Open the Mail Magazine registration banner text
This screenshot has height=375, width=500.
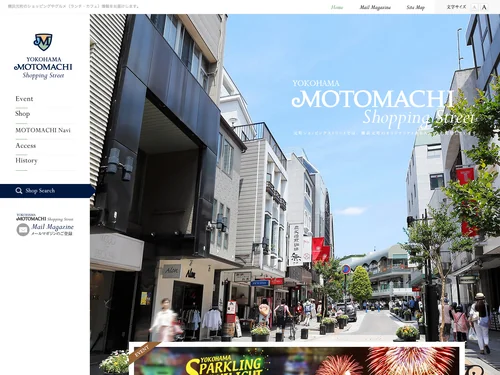(x=52, y=229)
